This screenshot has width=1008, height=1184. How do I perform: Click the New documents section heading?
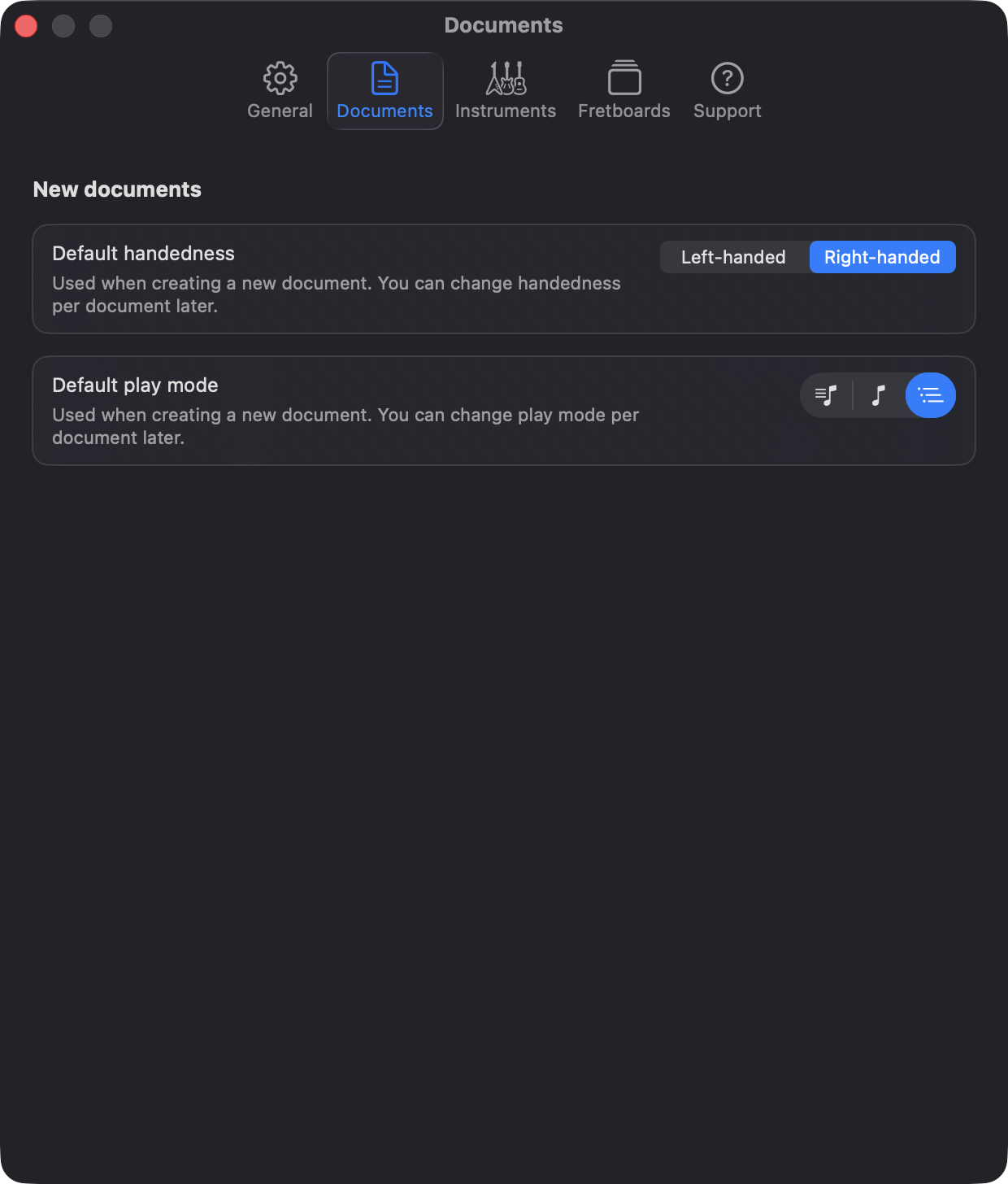[x=116, y=189]
